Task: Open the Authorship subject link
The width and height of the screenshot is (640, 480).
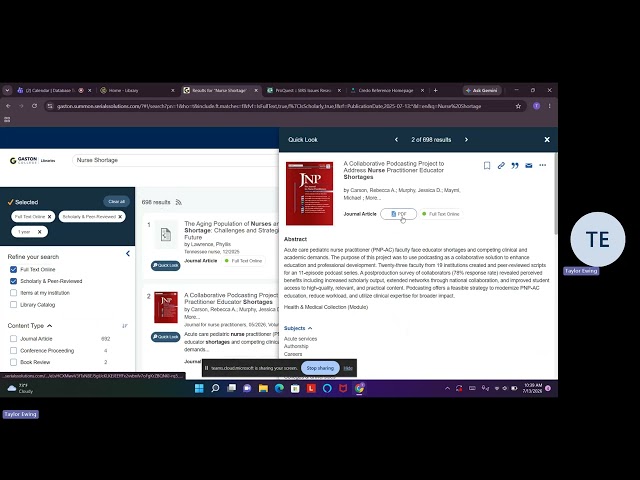Action: tap(296, 346)
